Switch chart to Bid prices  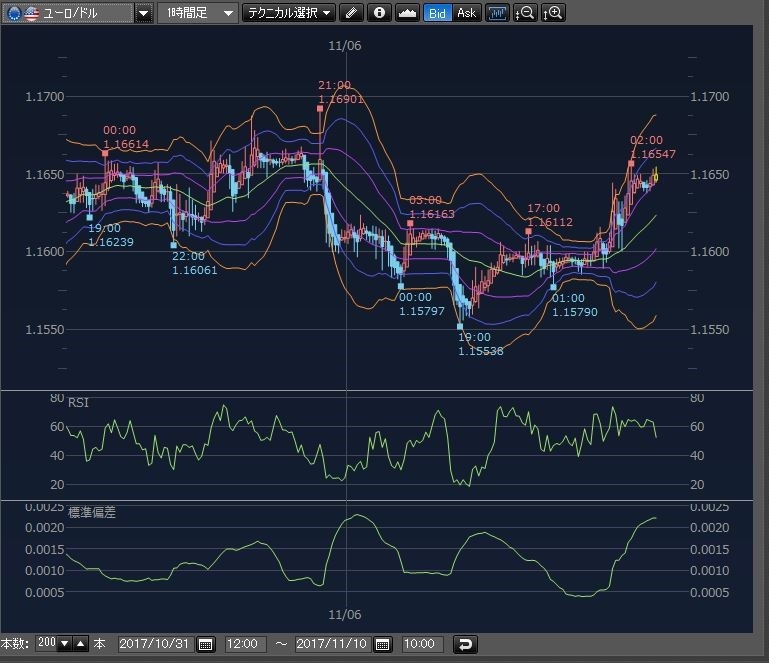(437, 13)
